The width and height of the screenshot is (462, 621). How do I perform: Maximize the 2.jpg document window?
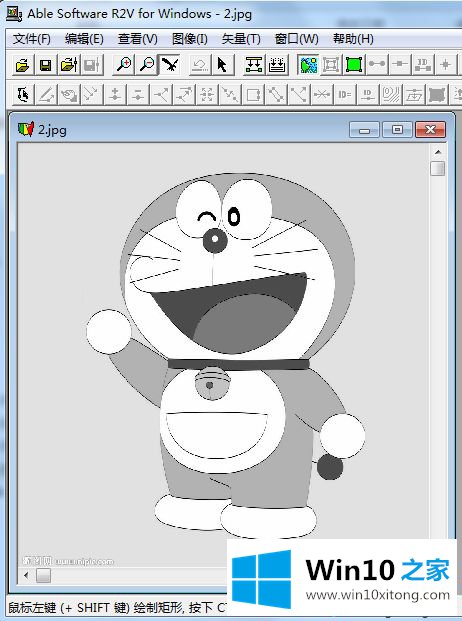point(397,130)
